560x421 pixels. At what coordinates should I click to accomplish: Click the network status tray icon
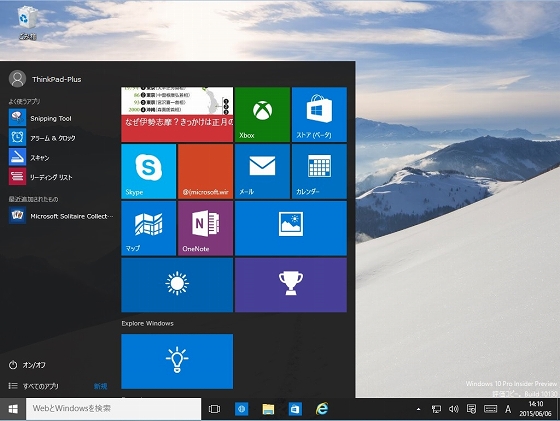pos(436,409)
